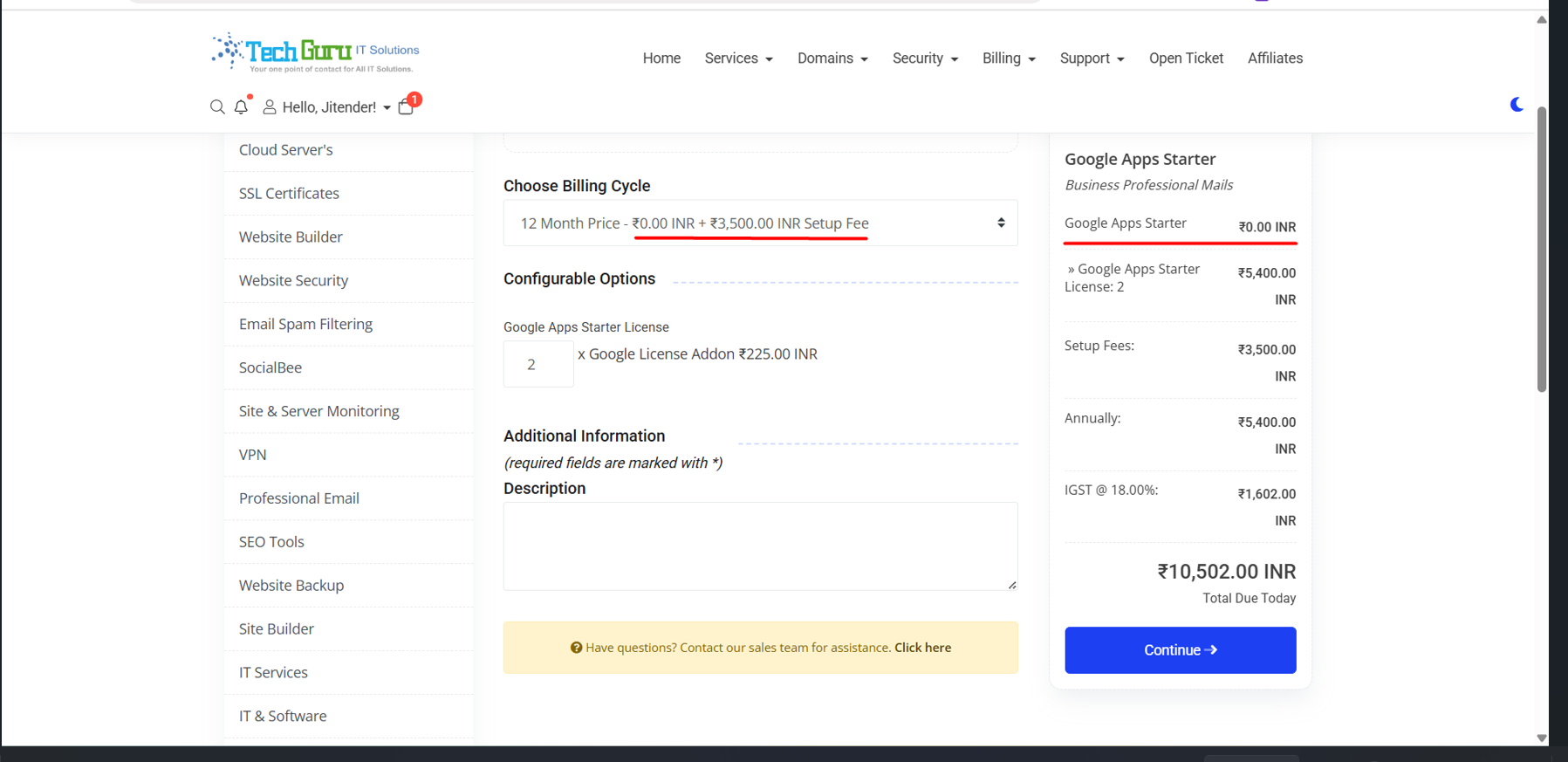Expand the Hello, Jitender! account menu
The height and width of the screenshot is (762, 1568).
point(327,107)
